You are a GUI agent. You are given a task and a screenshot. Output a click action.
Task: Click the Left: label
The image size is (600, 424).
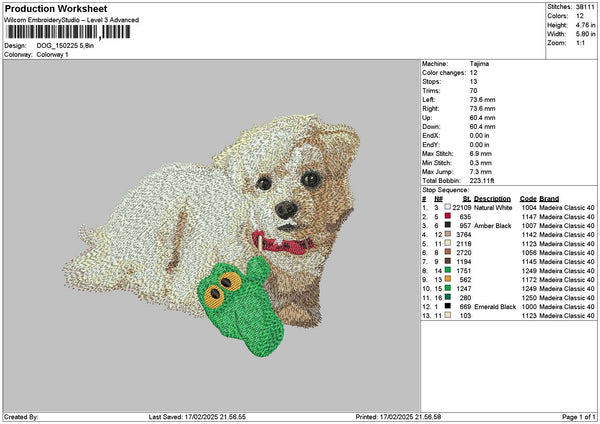coord(429,99)
